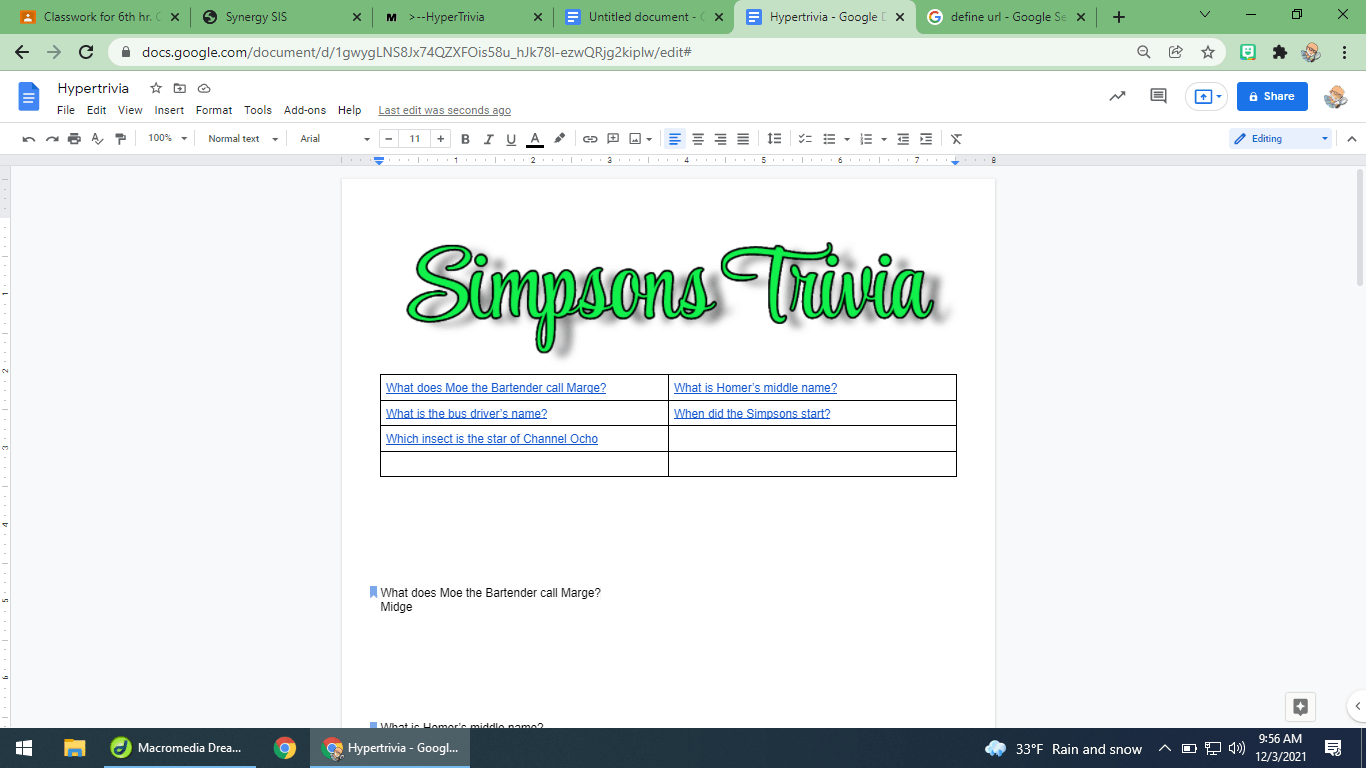Click the font size input field
1366x768 pixels.
click(414, 139)
